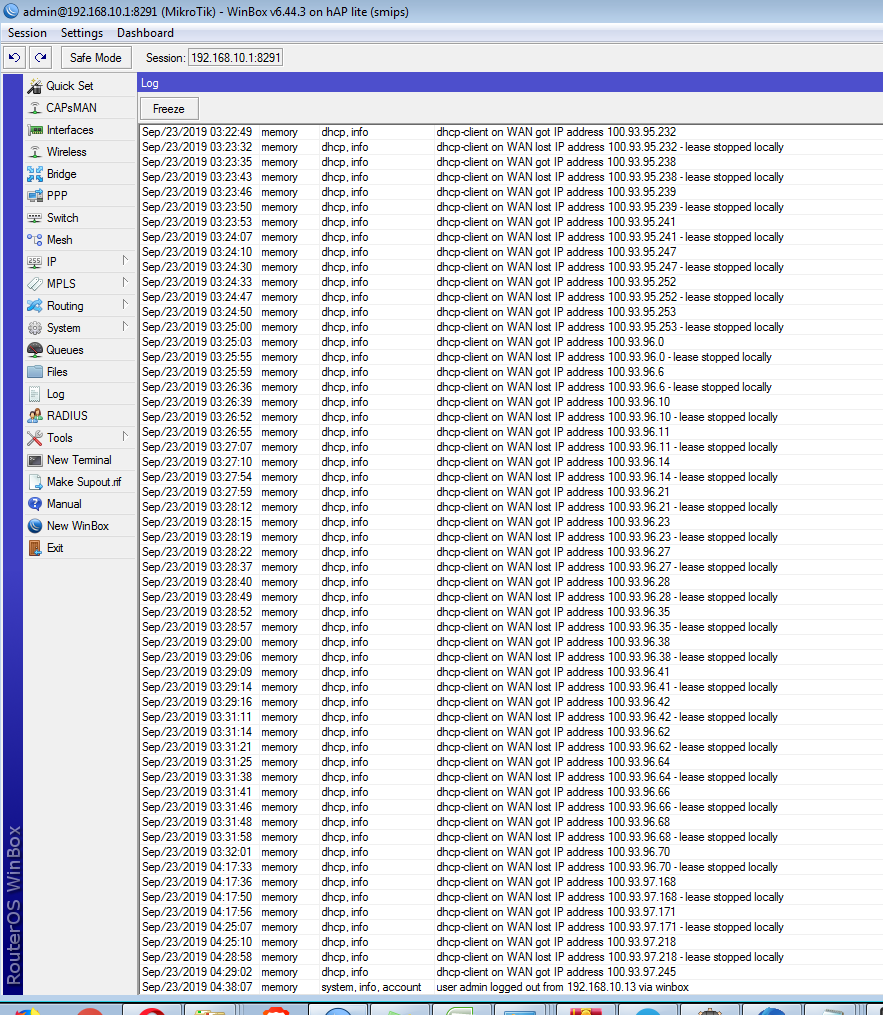Click memory cell of 04:38:07 row
This screenshot has width=883, height=1015.
click(279, 987)
